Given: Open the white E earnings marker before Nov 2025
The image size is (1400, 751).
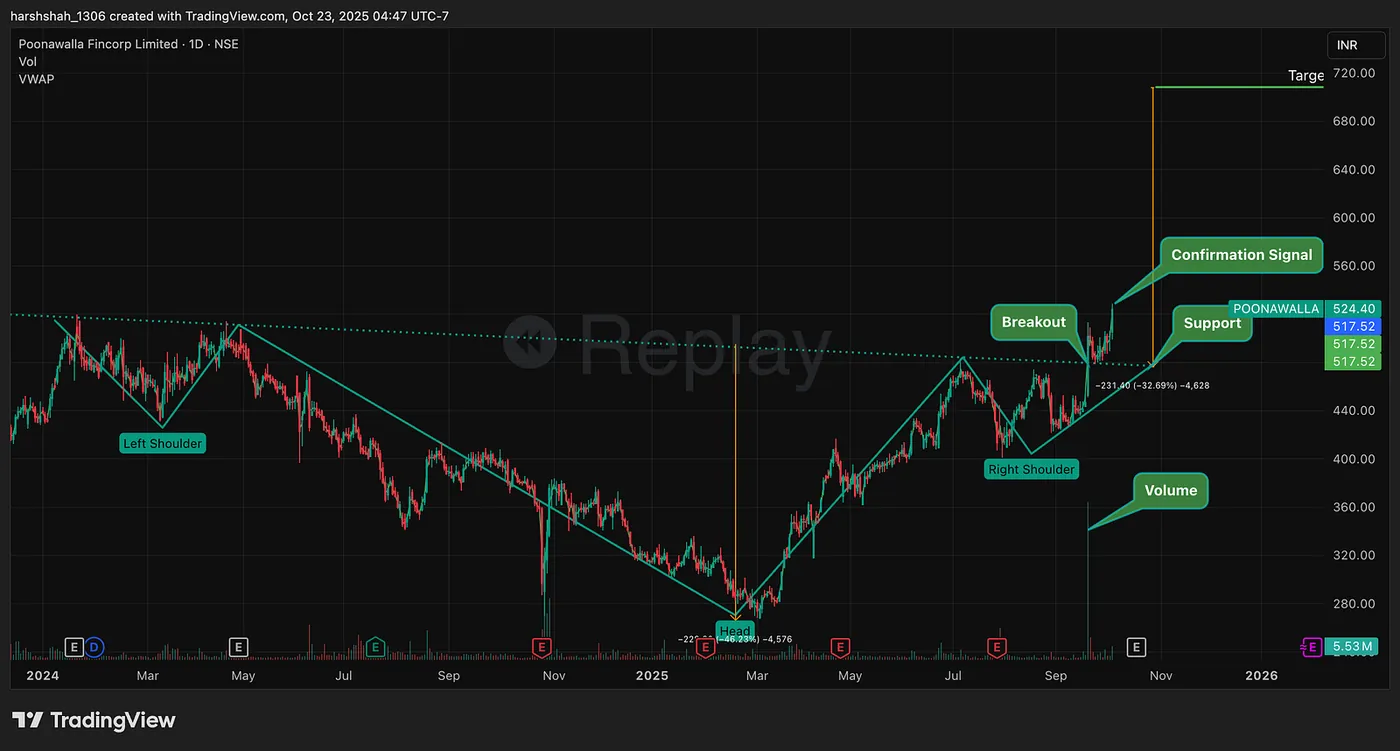Looking at the screenshot, I should (x=1136, y=647).
